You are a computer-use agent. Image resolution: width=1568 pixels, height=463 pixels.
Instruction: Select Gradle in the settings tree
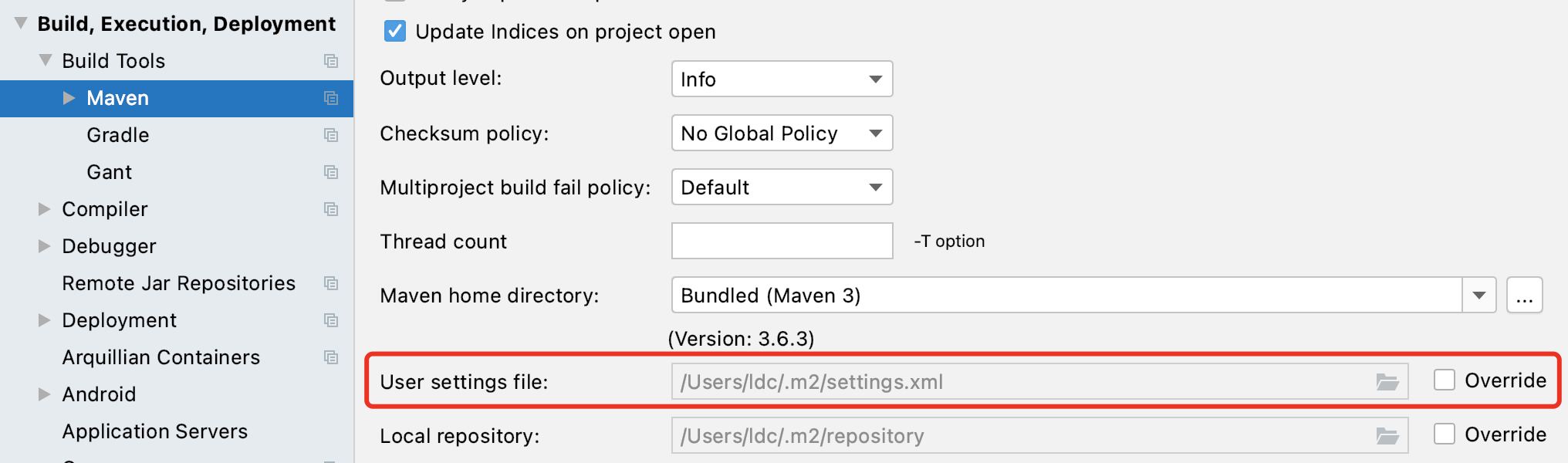[x=118, y=135]
